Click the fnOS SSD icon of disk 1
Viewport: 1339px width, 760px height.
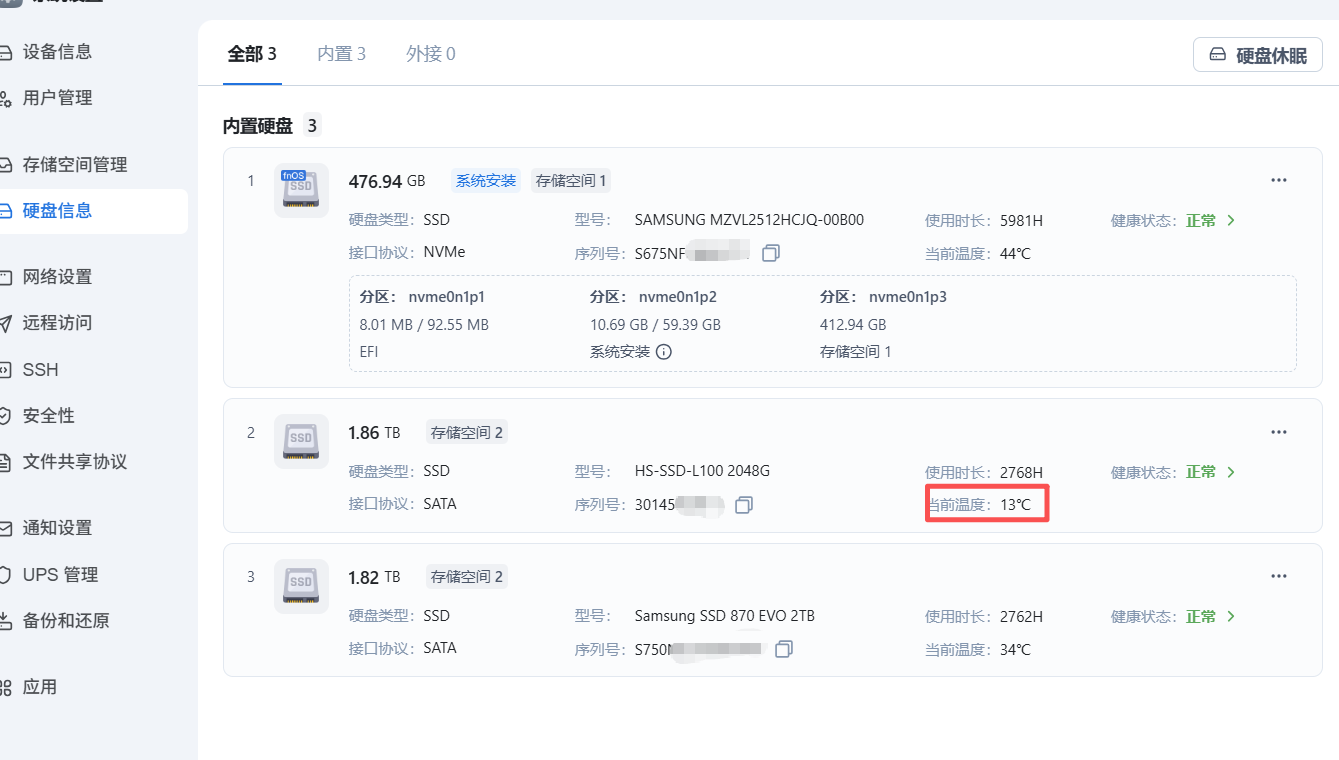click(x=301, y=190)
